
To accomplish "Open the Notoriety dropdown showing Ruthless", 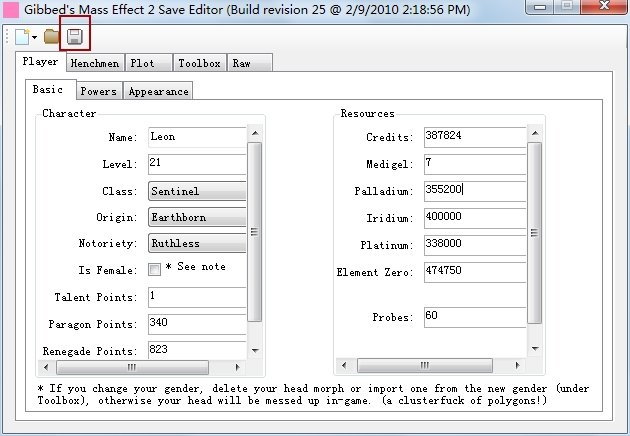I will point(197,243).
